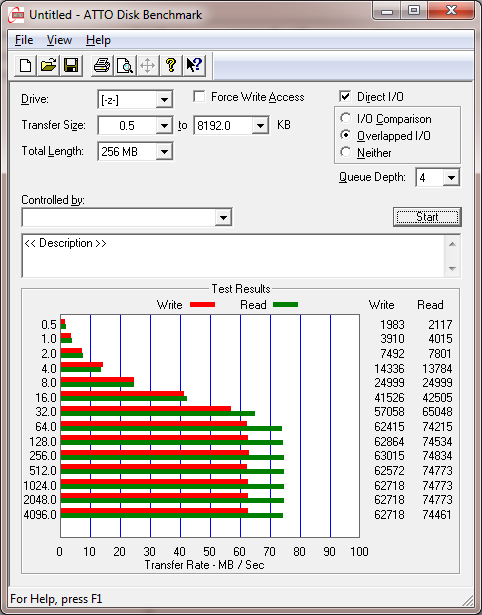Click window resize grip at bottom corner
482x615 pixels.
(x=467, y=600)
